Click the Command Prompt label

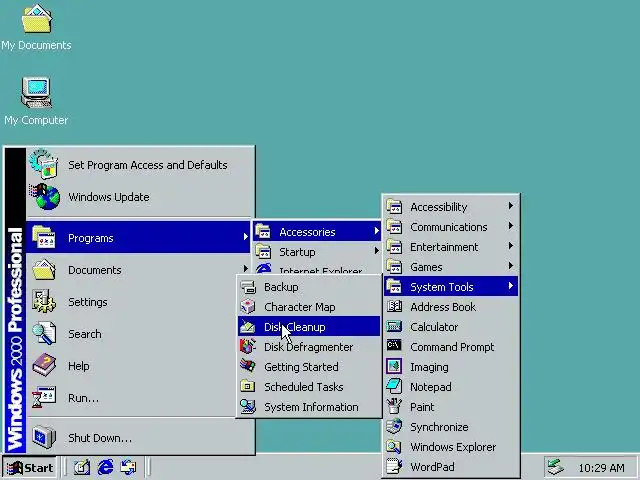click(452, 347)
